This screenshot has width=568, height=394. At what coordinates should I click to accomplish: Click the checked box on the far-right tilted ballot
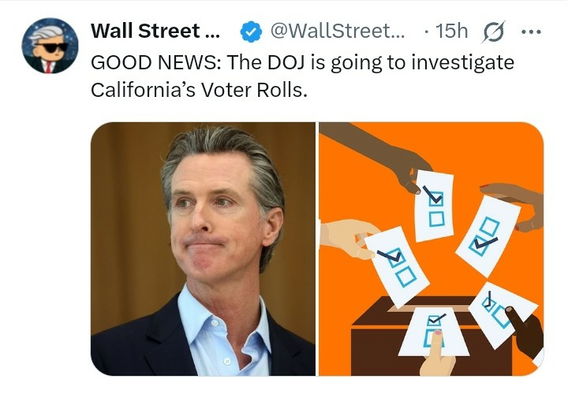tap(480, 246)
